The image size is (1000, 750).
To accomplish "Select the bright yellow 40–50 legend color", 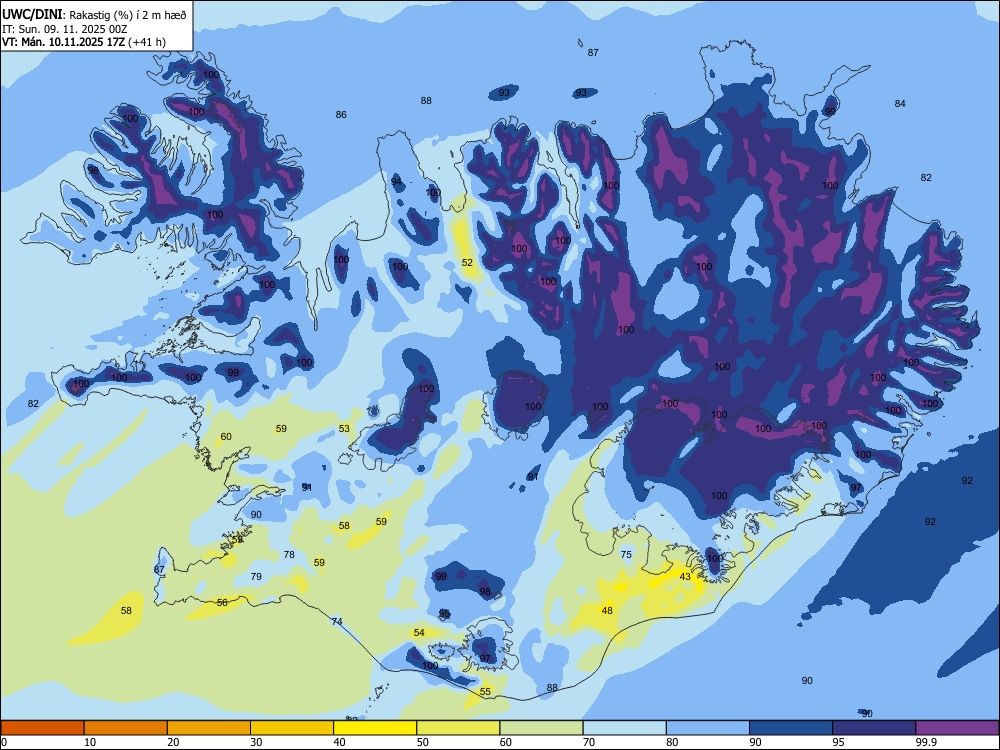I will coord(375,728).
